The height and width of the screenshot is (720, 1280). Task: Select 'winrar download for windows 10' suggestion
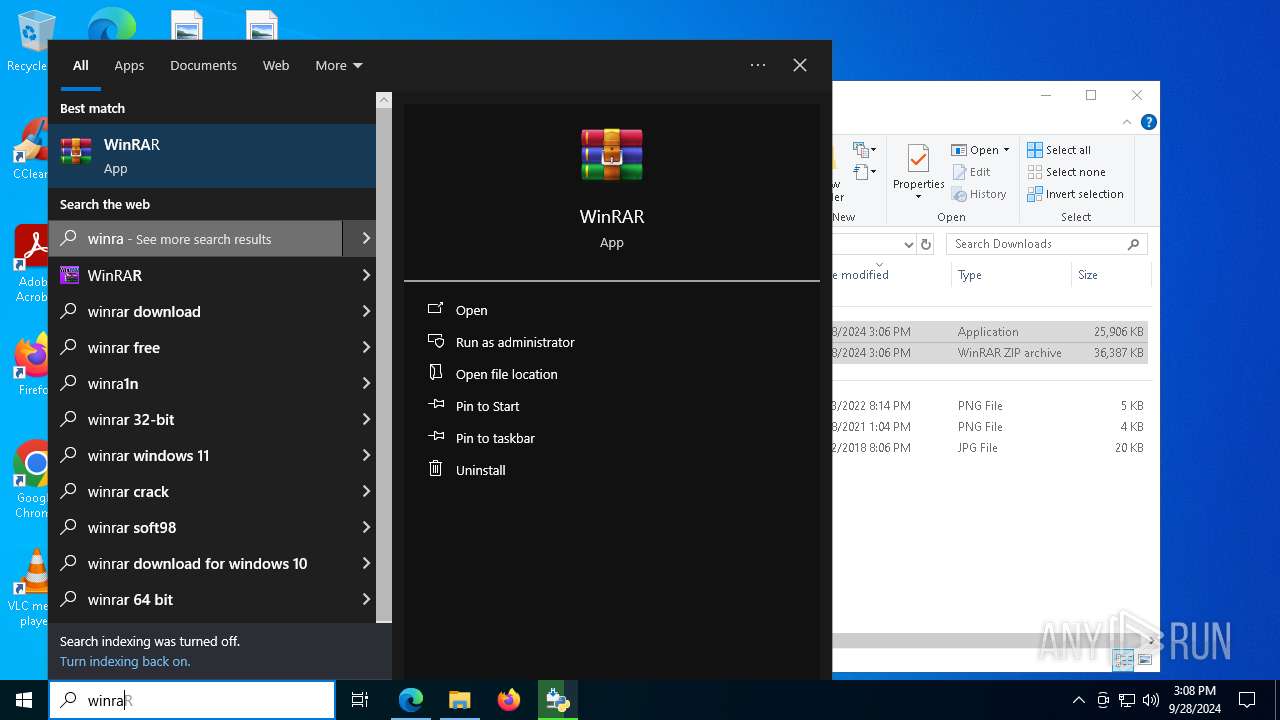pyautogui.click(x=197, y=563)
